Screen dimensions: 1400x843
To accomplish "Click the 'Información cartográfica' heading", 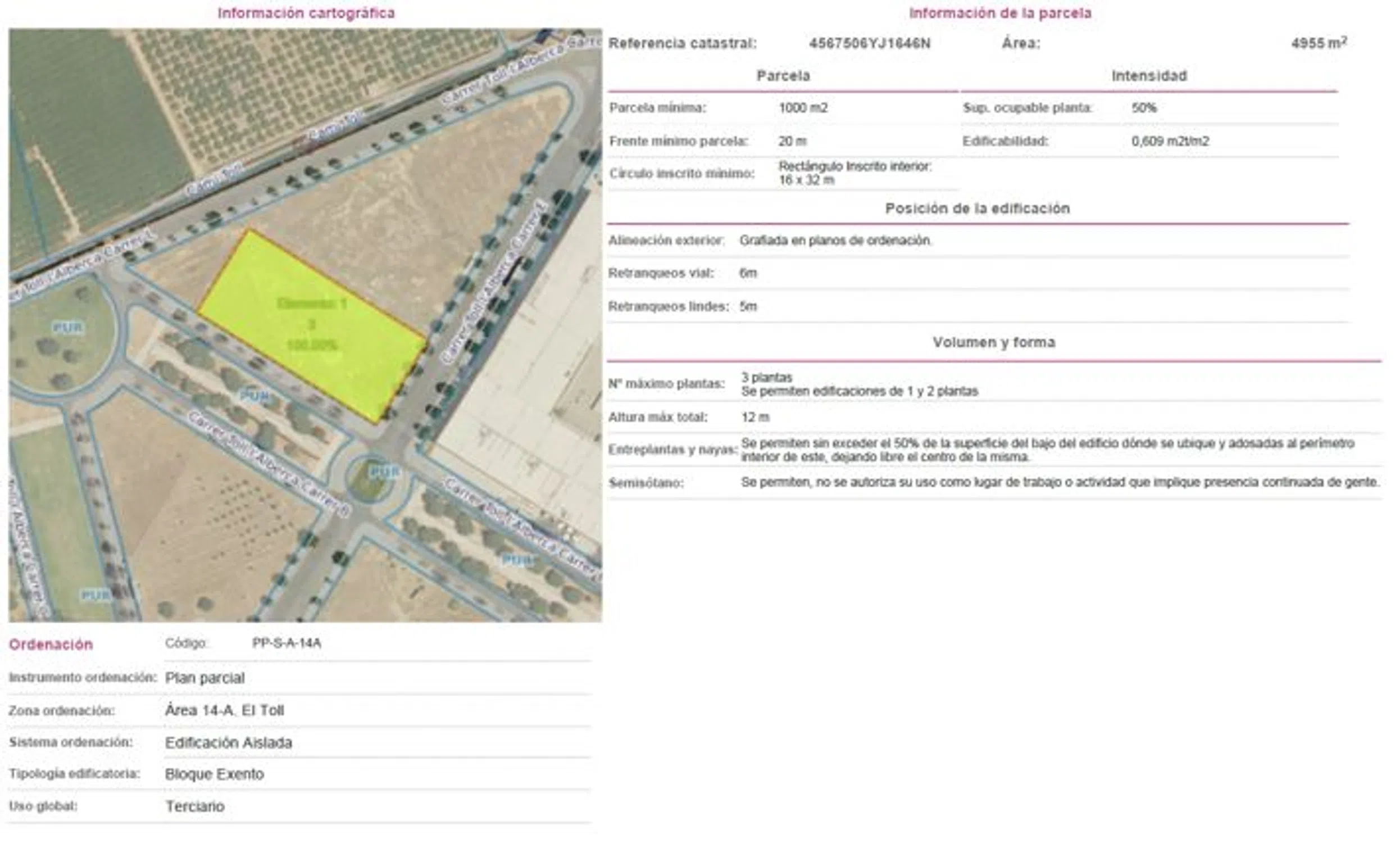I will click(306, 13).
